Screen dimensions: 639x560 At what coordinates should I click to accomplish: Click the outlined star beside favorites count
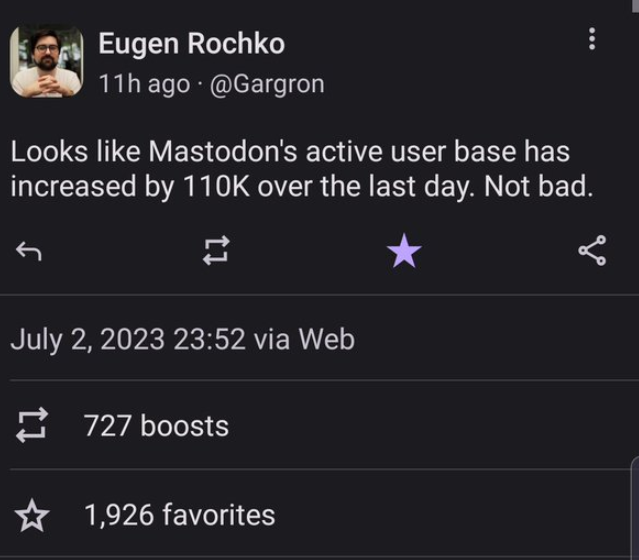[x=32, y=516]
